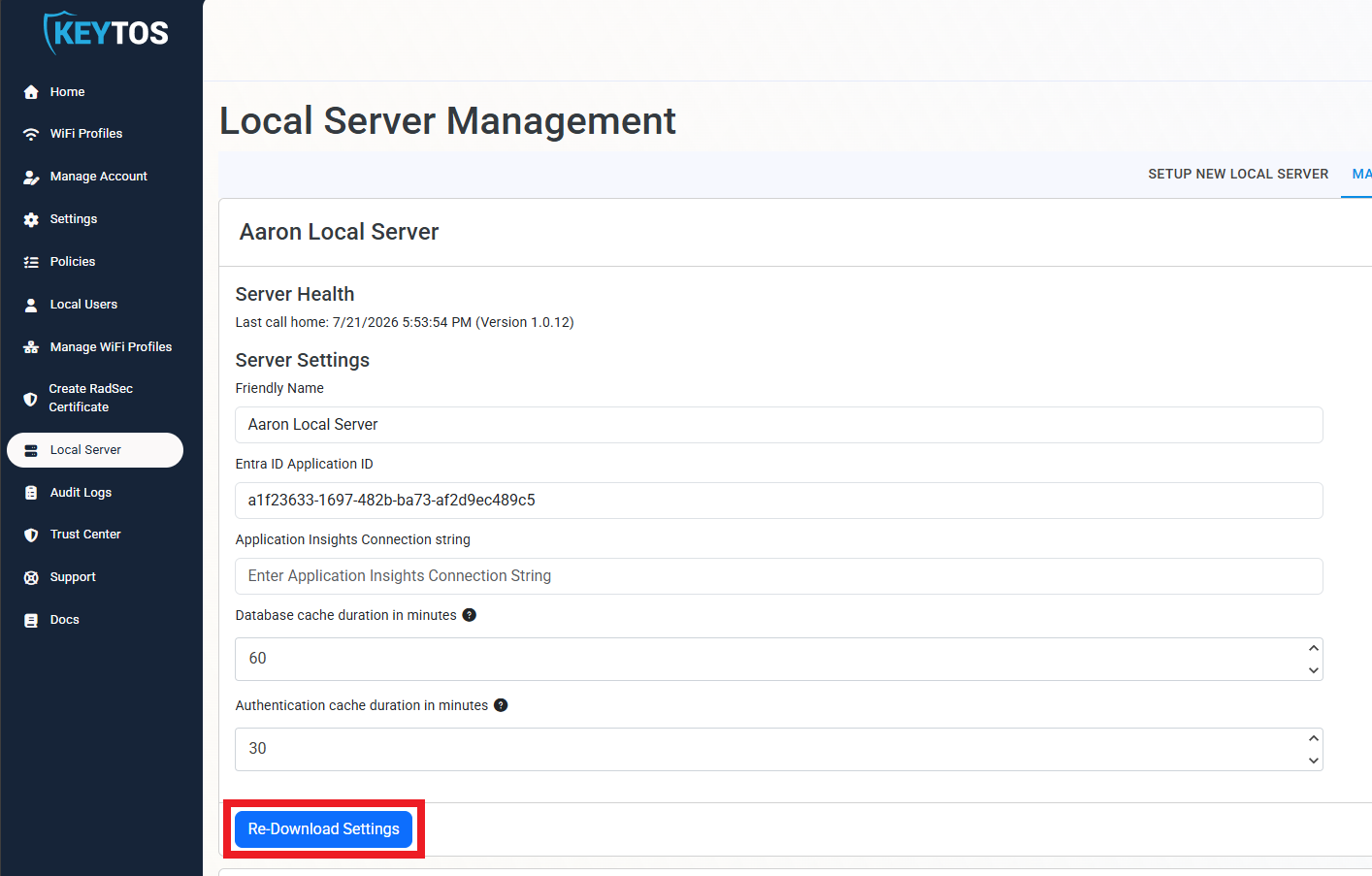1372x876 pixels.
Task: Click the Local Server icon in sidebar
Action: (x=31, y=450)
